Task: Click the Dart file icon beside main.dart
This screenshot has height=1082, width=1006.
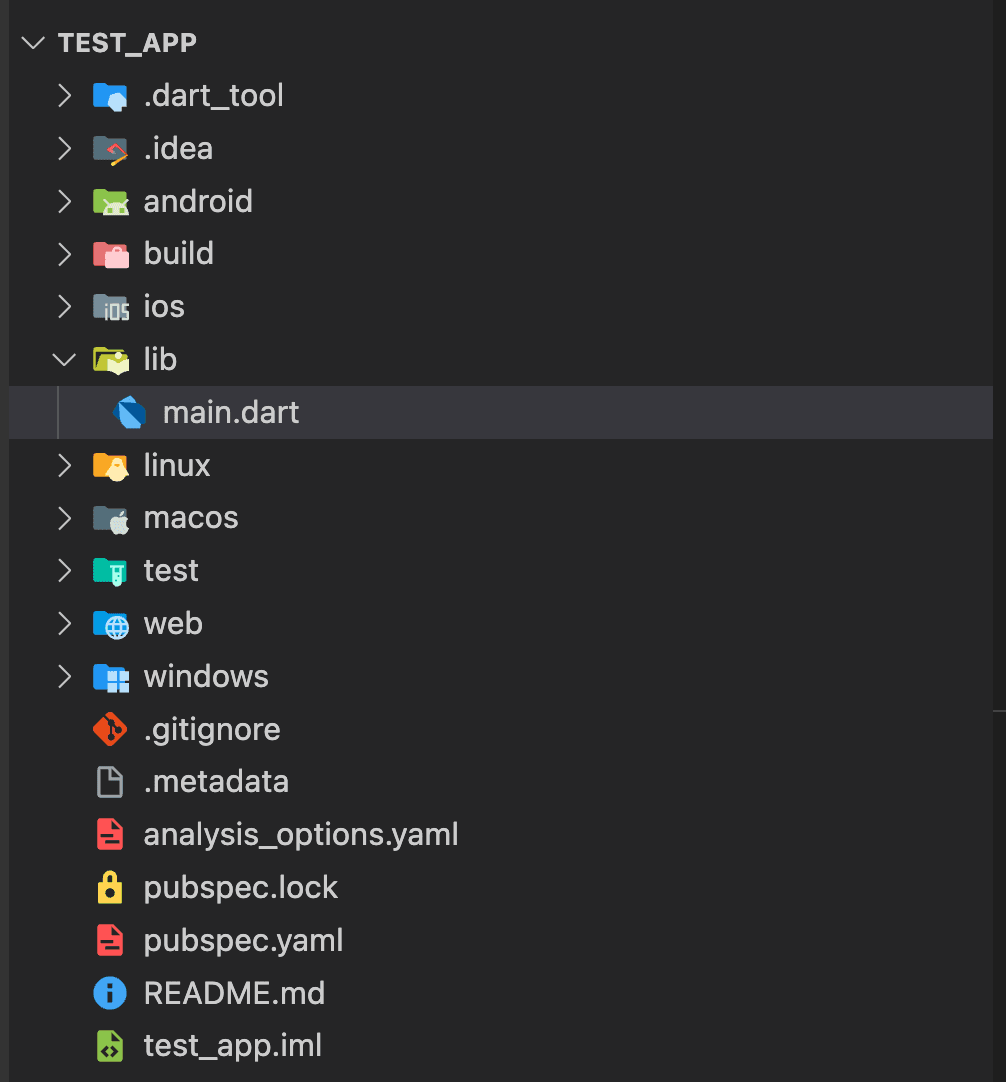Action: pyautogui.click(x=129, y=413)
